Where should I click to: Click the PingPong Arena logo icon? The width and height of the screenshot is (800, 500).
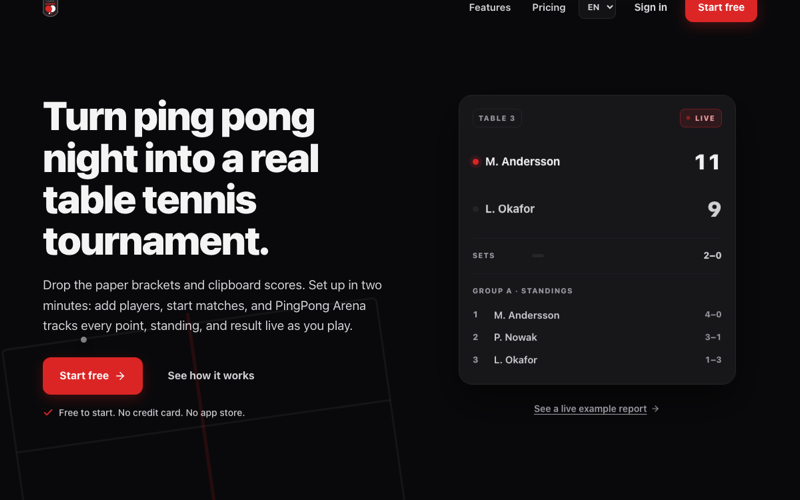[x=50, y=8]
